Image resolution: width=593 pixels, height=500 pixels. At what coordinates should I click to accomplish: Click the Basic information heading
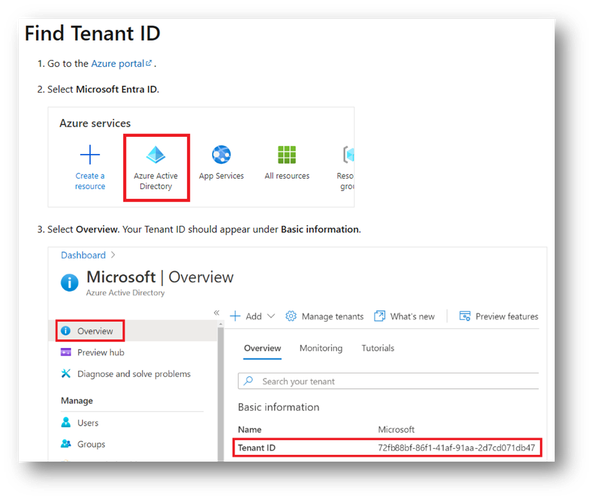[x=278, y=407]
